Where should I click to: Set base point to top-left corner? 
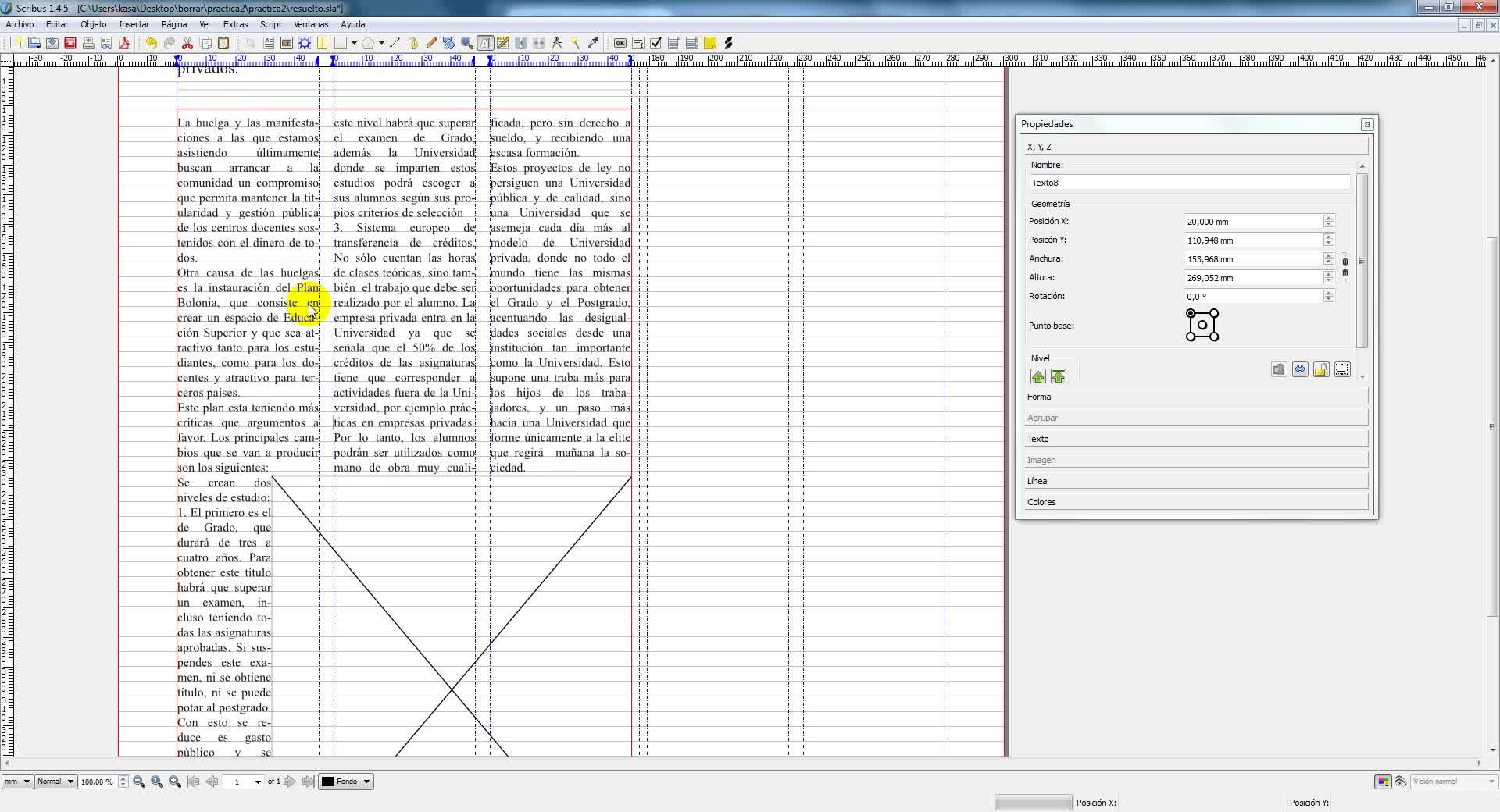click(1191, 313)
